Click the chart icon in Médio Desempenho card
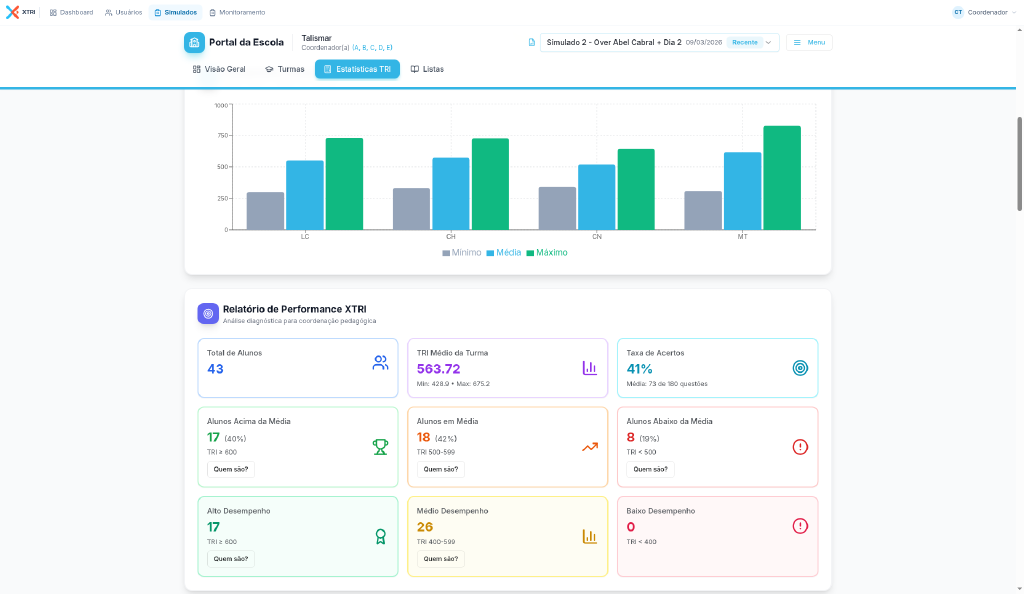 point(590,537)
